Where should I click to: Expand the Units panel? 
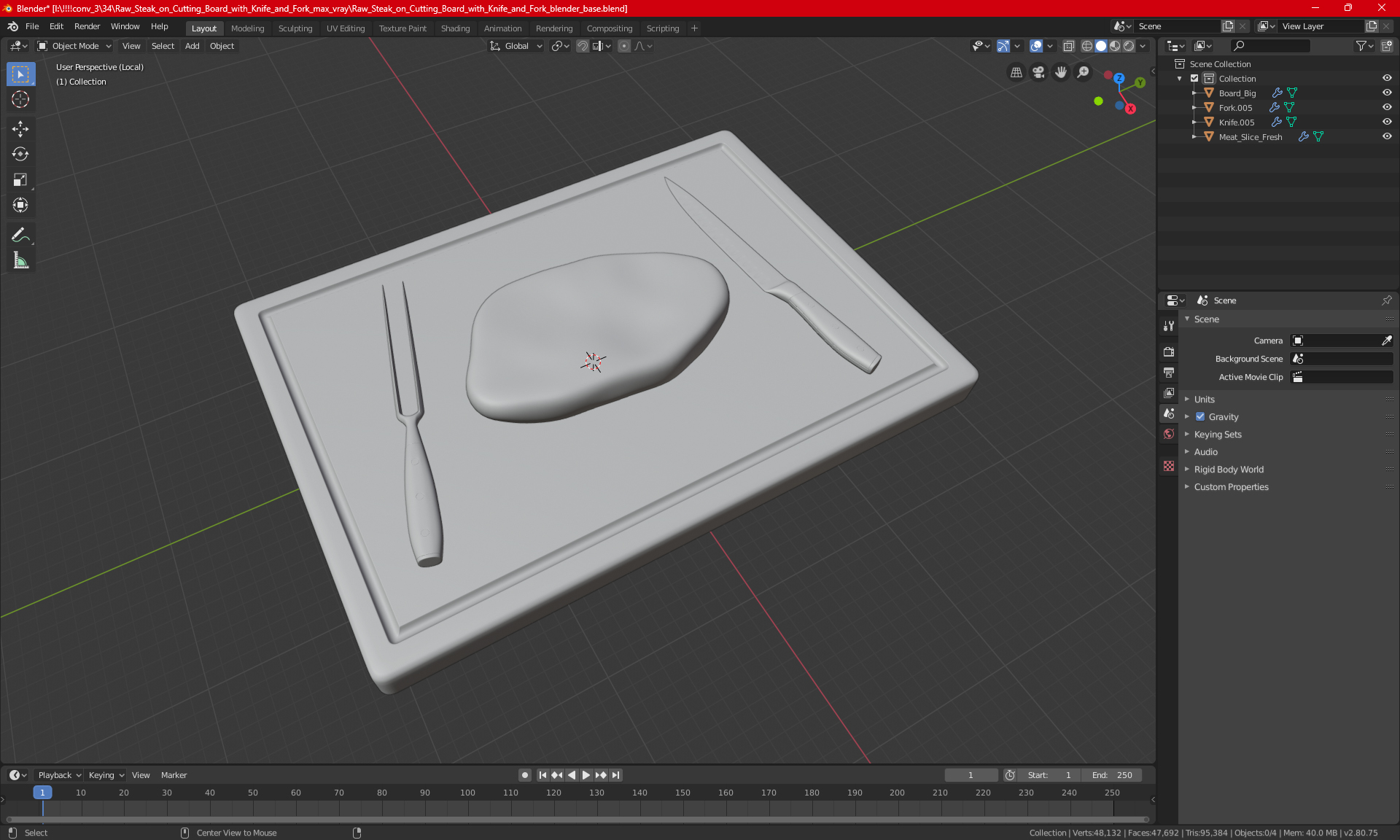[1204, 400]
